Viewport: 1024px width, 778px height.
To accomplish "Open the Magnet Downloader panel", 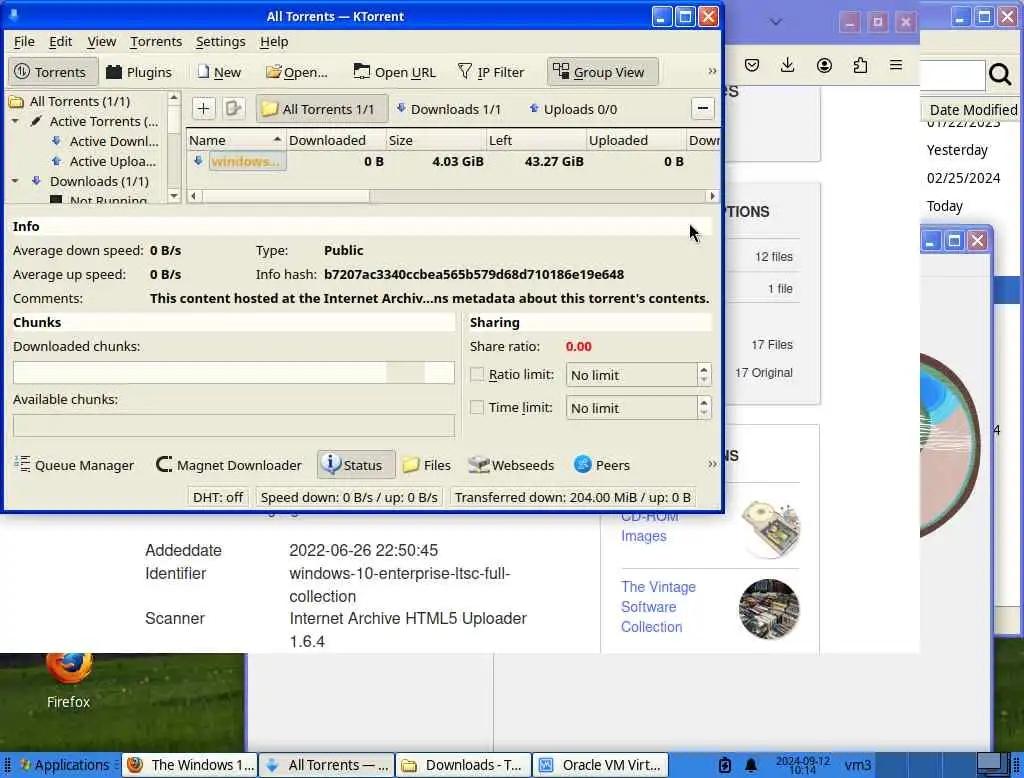I will click(x=229, y=464).
